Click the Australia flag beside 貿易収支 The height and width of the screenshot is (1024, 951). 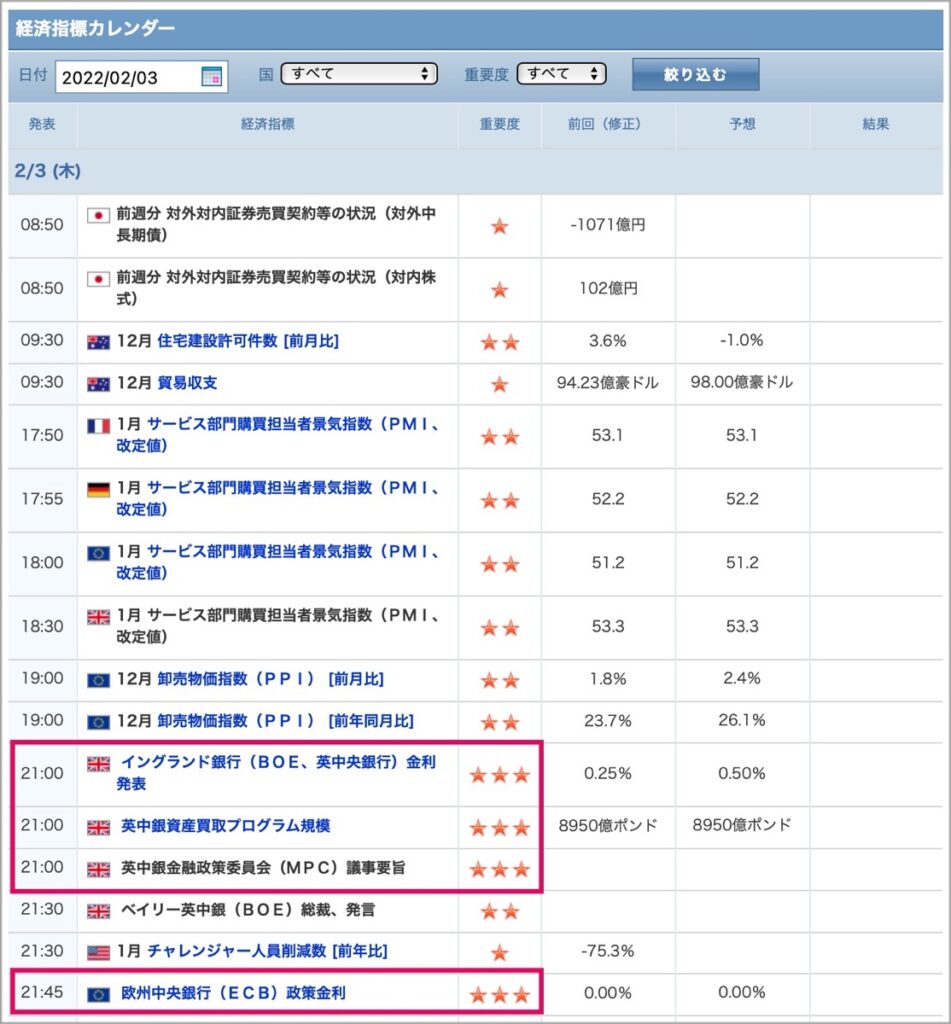98,384
